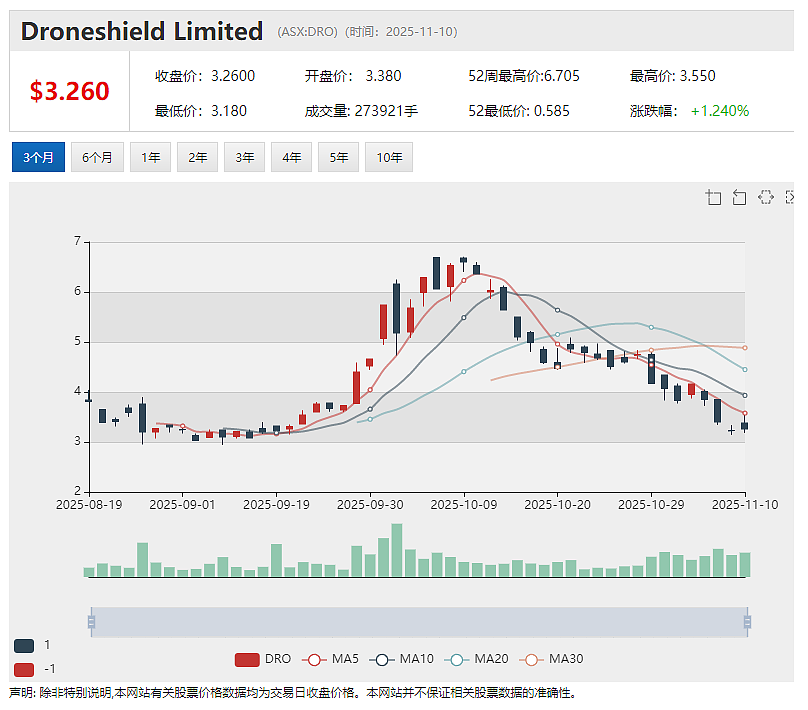808x710 pixels.
Task: Click the y-axis label 7
Action: [77, 241]
